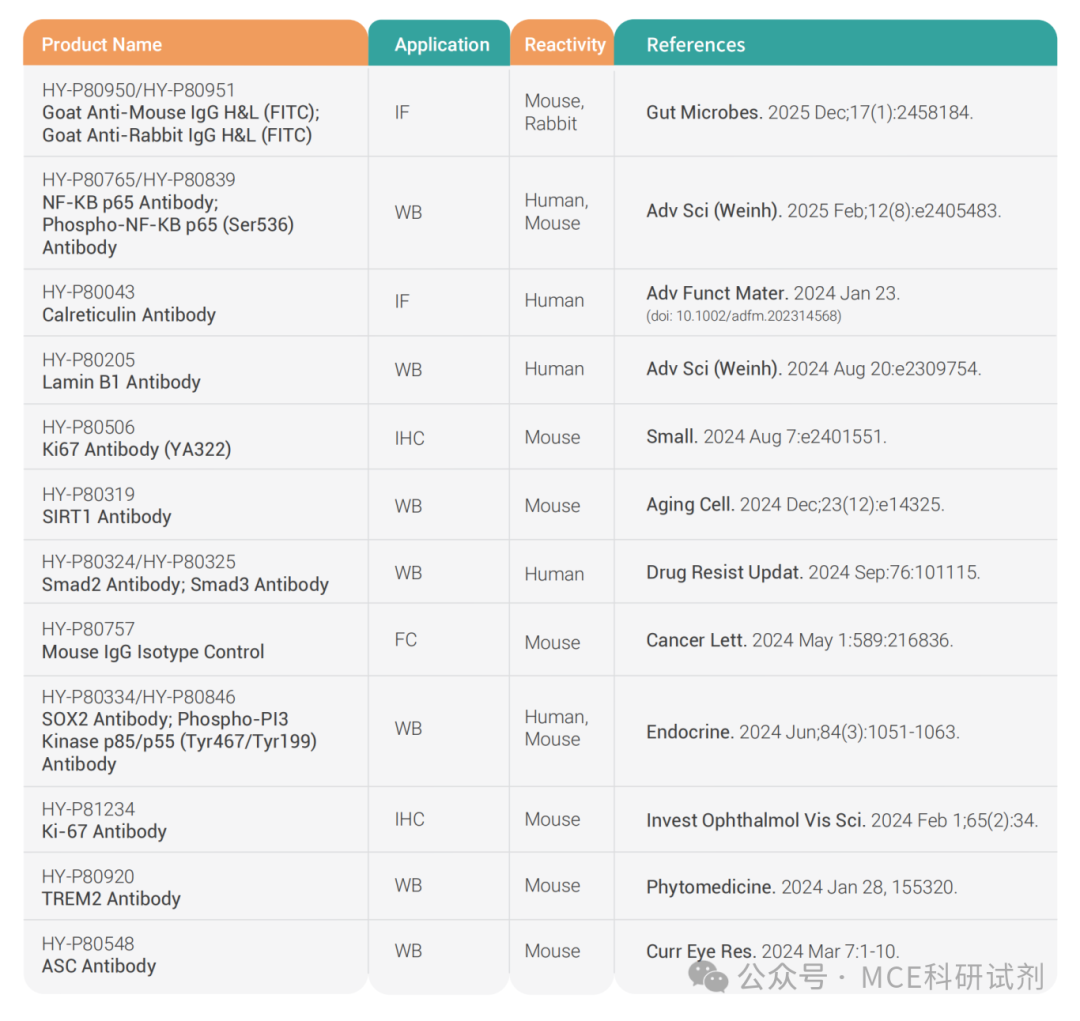Viewport: 1080px width, 1021px height.
Task: Click Human, Mouse reactivity in SOX2 row
Action: (x=557, y=728)
